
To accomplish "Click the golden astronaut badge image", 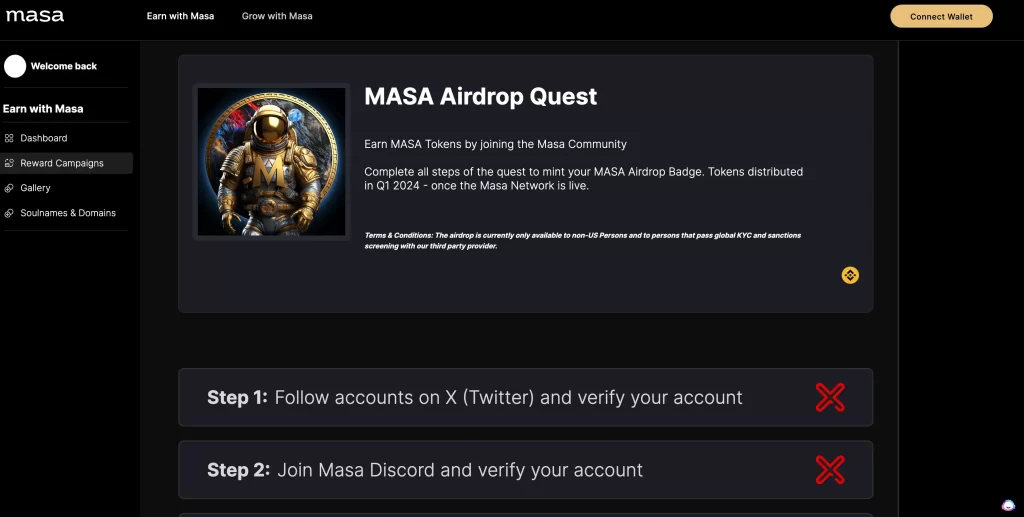I will [x=272, y=162].
